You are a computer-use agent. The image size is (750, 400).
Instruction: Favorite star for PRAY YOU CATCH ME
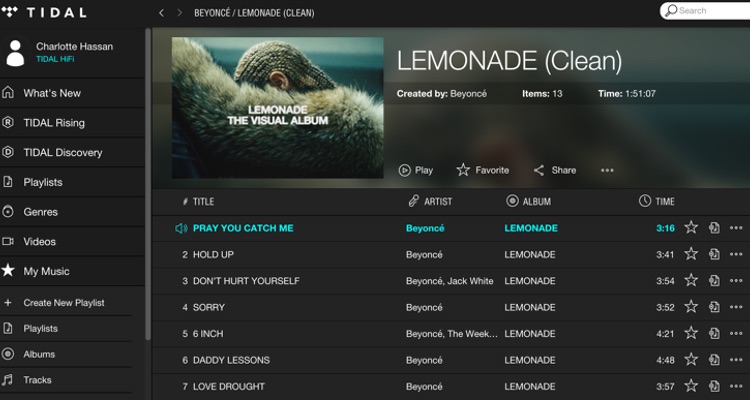[691, 228]
